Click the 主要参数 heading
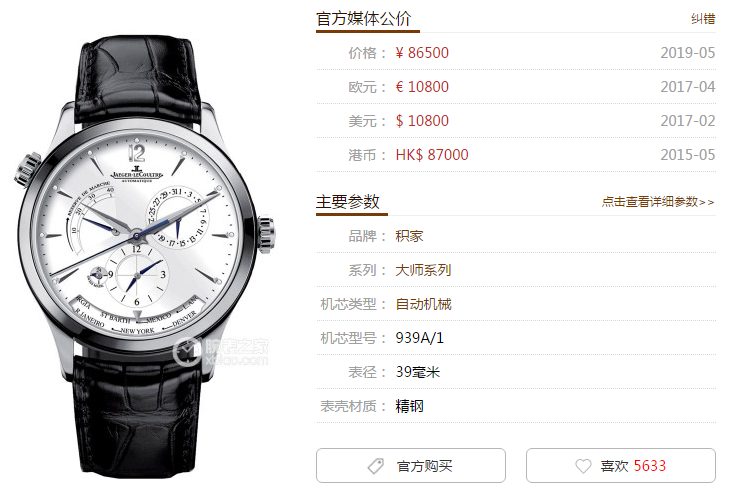The image size is (736, 488). point(347,202)
